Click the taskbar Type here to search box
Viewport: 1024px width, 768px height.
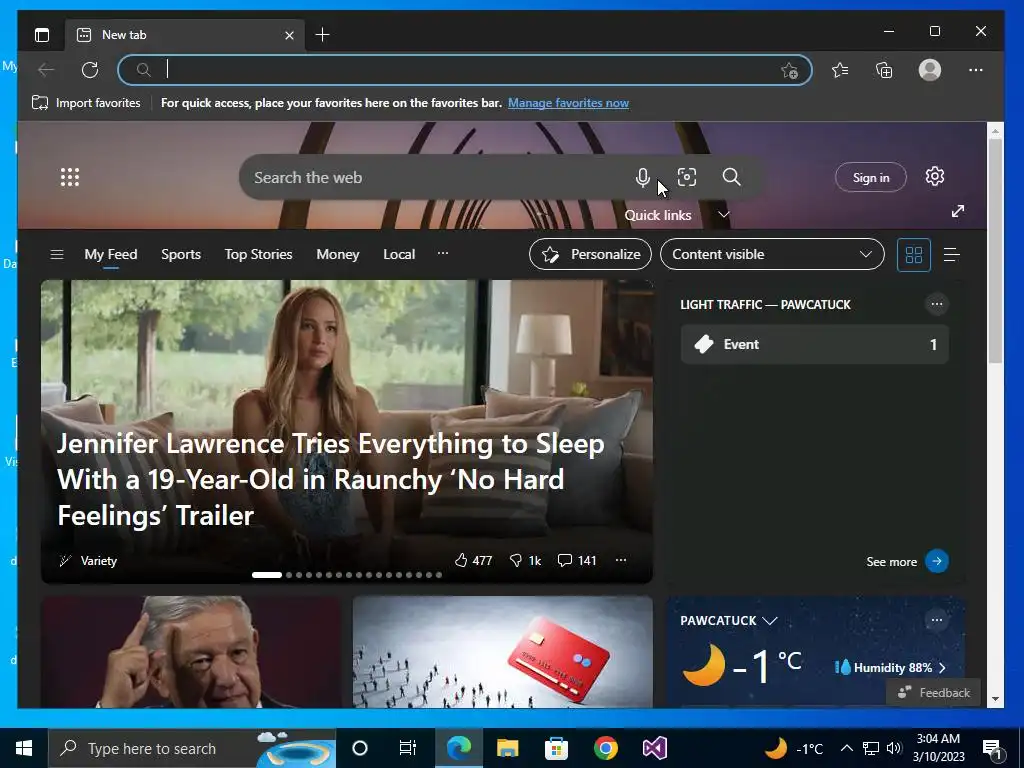pyautogui.click(x=192, y=748)
